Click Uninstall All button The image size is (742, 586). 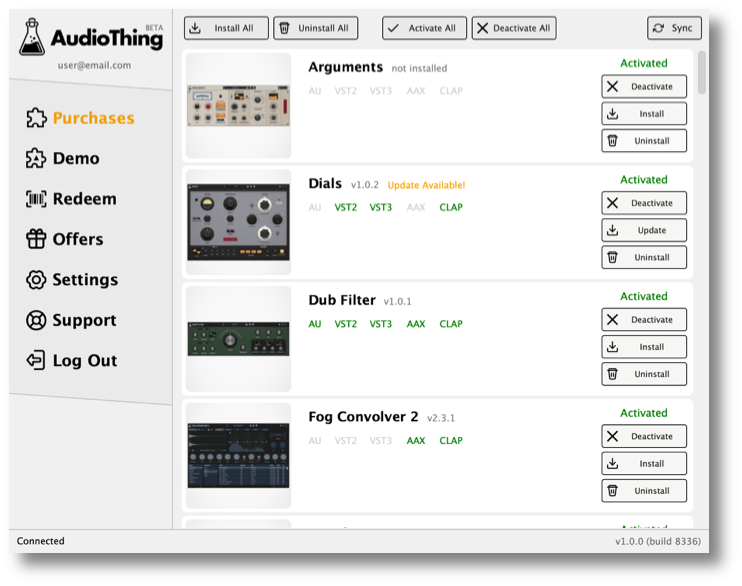[x=316, y=28]
